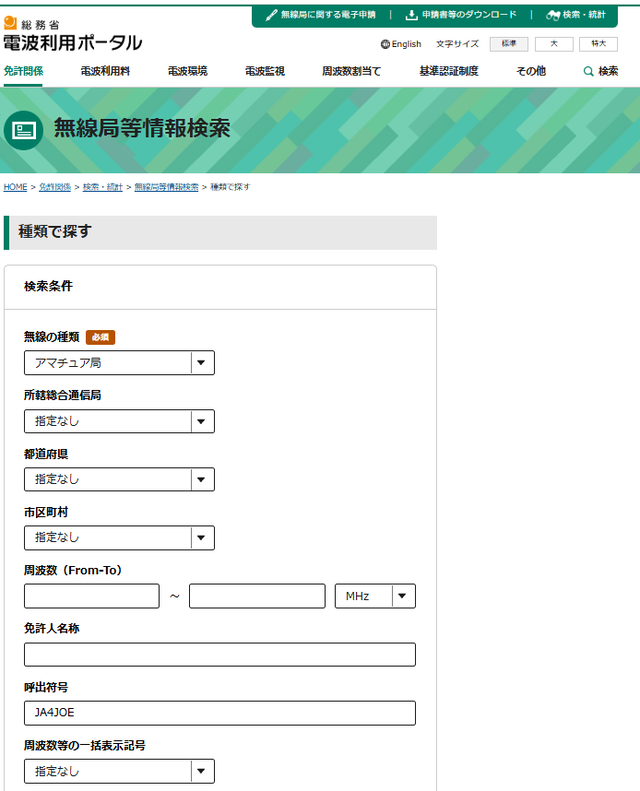Viewport: 640px width, 791px height.
Task: Click the magnifier search icon in the navigation
Action: 588,72
